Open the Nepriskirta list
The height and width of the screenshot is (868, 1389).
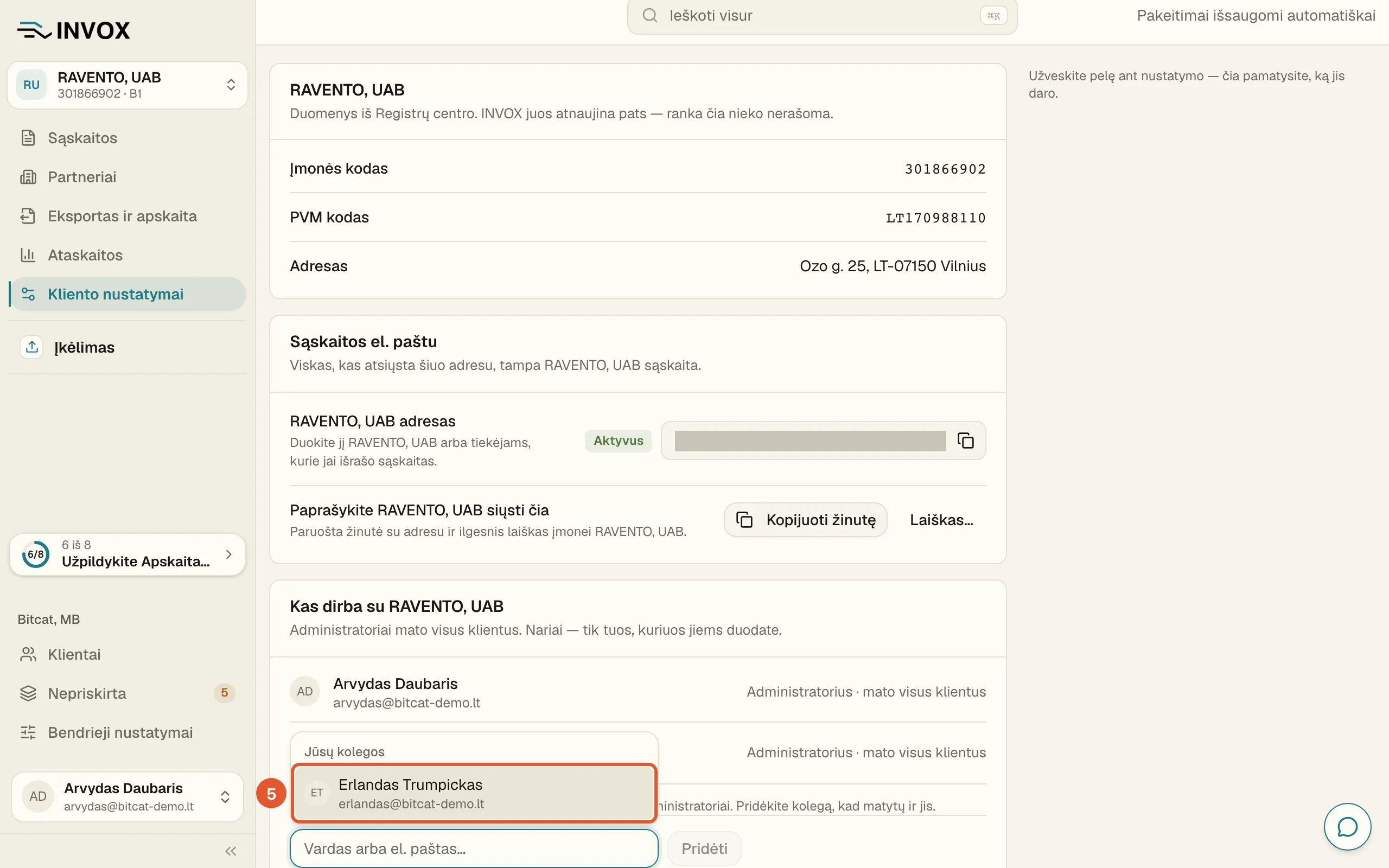point(128,693)
